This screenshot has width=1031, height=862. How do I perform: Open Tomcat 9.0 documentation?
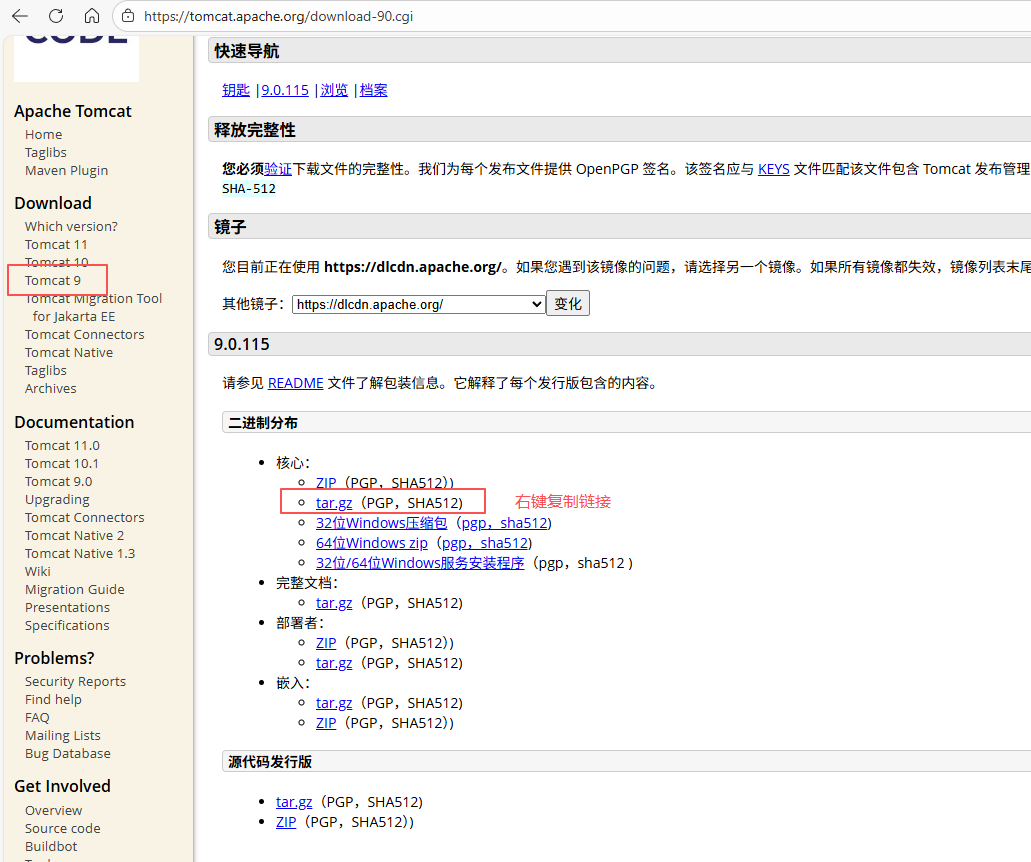point(59,481)
